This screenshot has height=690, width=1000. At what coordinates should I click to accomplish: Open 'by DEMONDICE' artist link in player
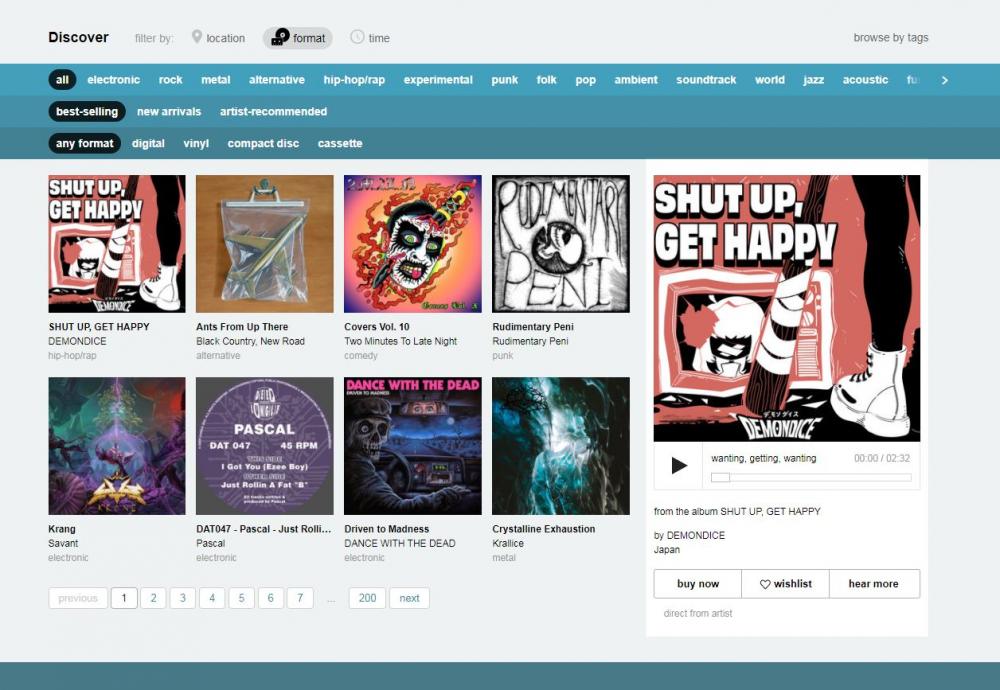click(x=689, y=535)
